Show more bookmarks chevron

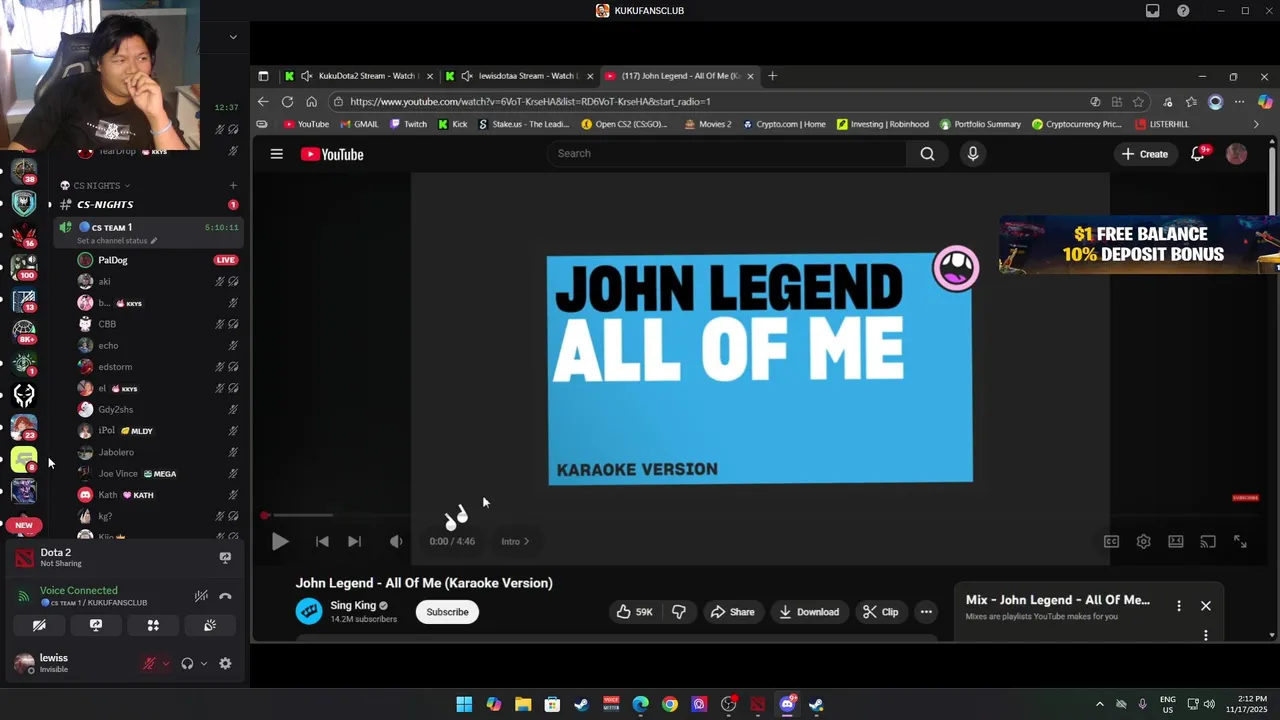point(1257,124)
